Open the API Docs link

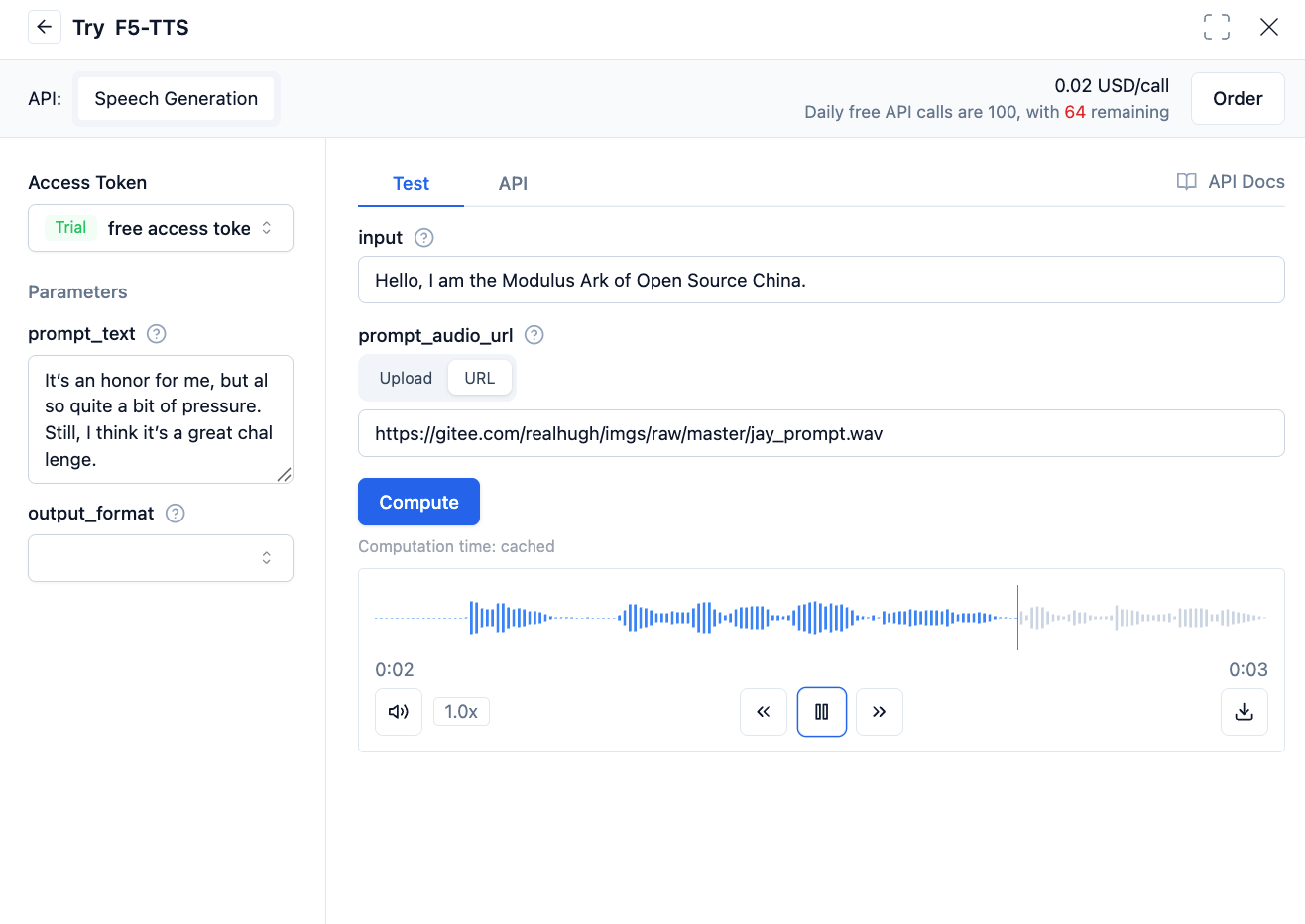[x=1231, y=182]
